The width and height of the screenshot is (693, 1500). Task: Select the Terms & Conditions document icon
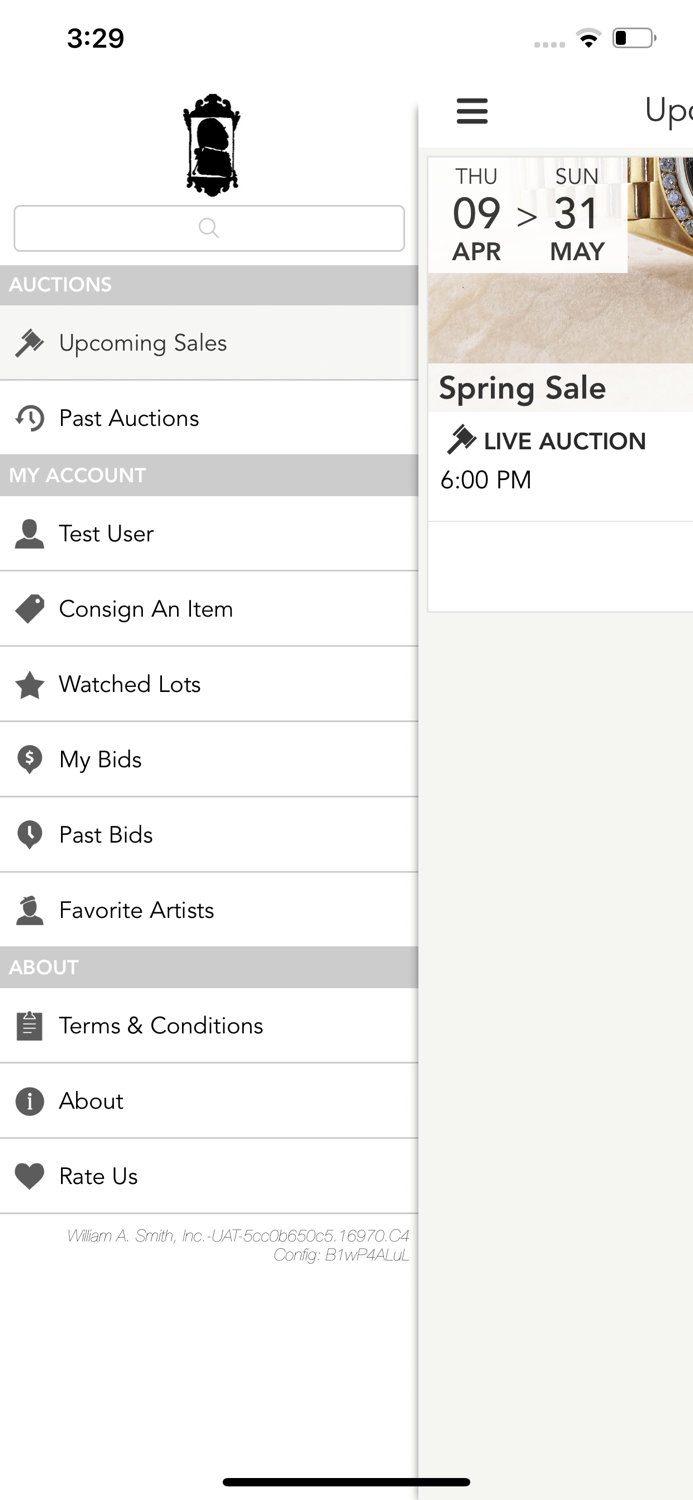tap(30, 1025)
